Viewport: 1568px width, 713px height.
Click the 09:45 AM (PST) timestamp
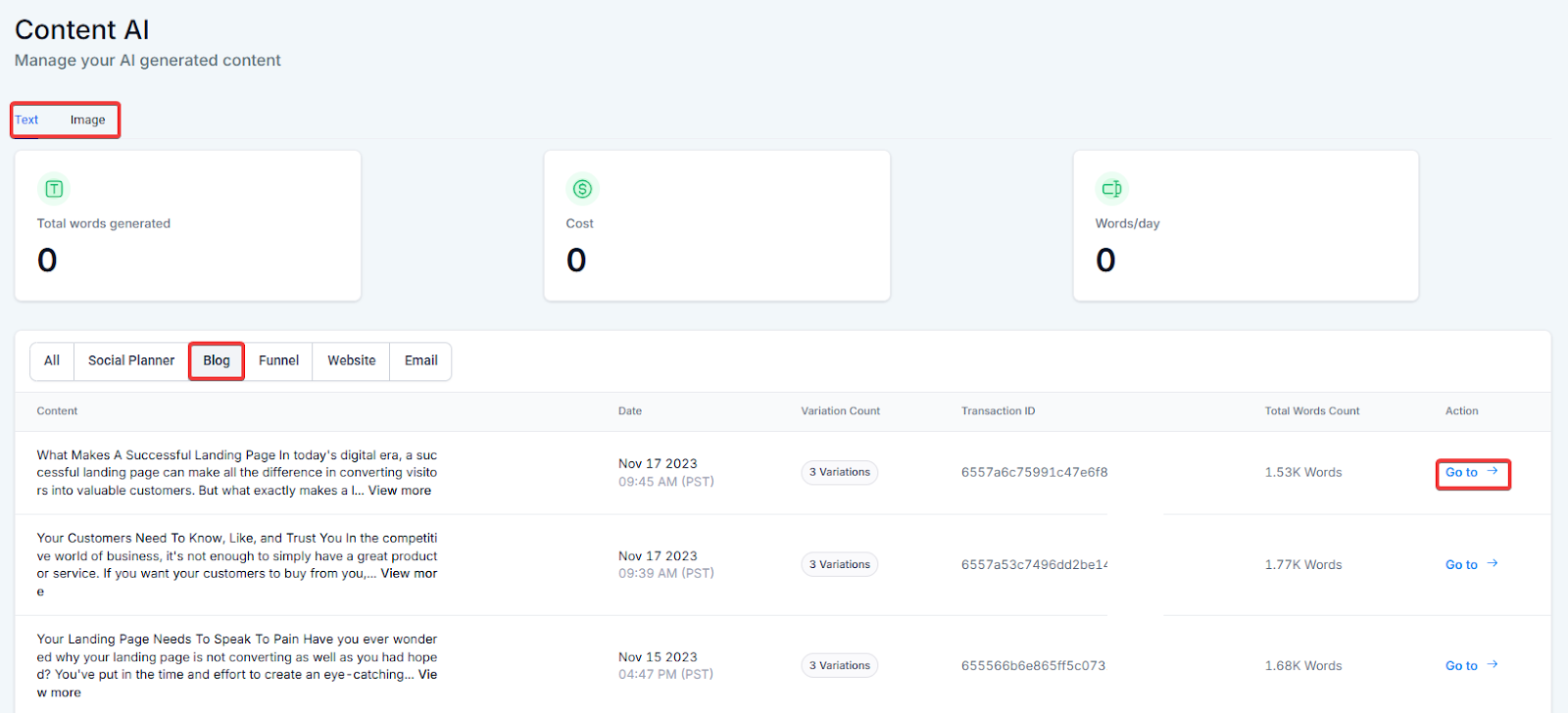pos(666,482)
